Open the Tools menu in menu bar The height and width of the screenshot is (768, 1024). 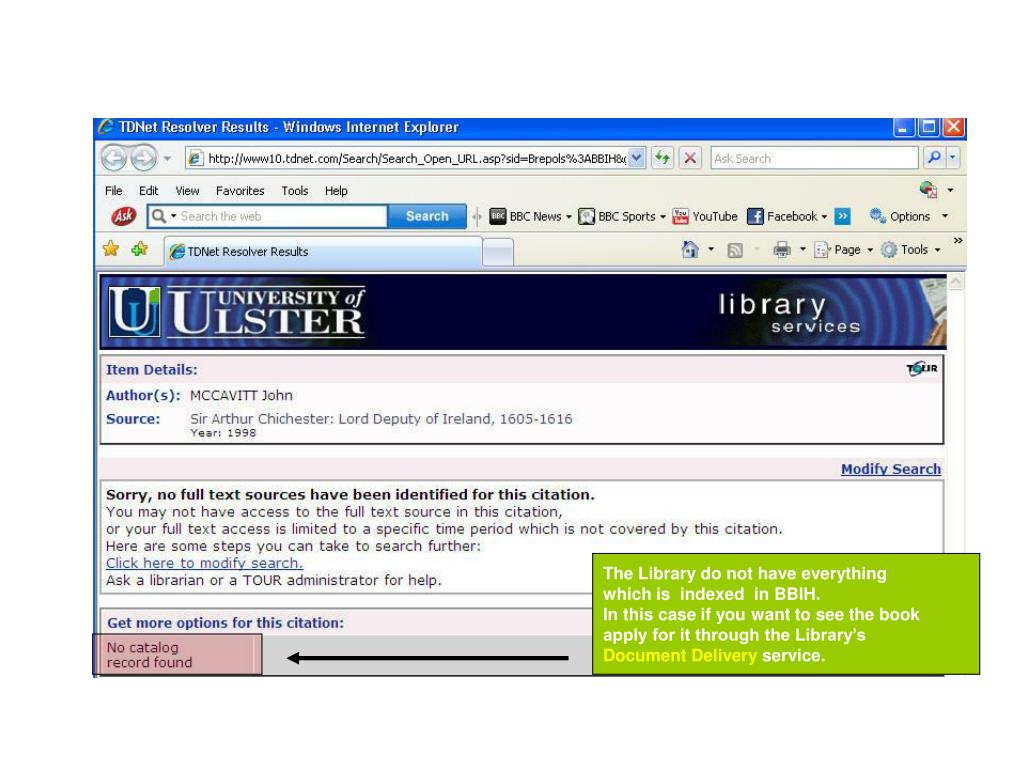(x=295, y=191)
